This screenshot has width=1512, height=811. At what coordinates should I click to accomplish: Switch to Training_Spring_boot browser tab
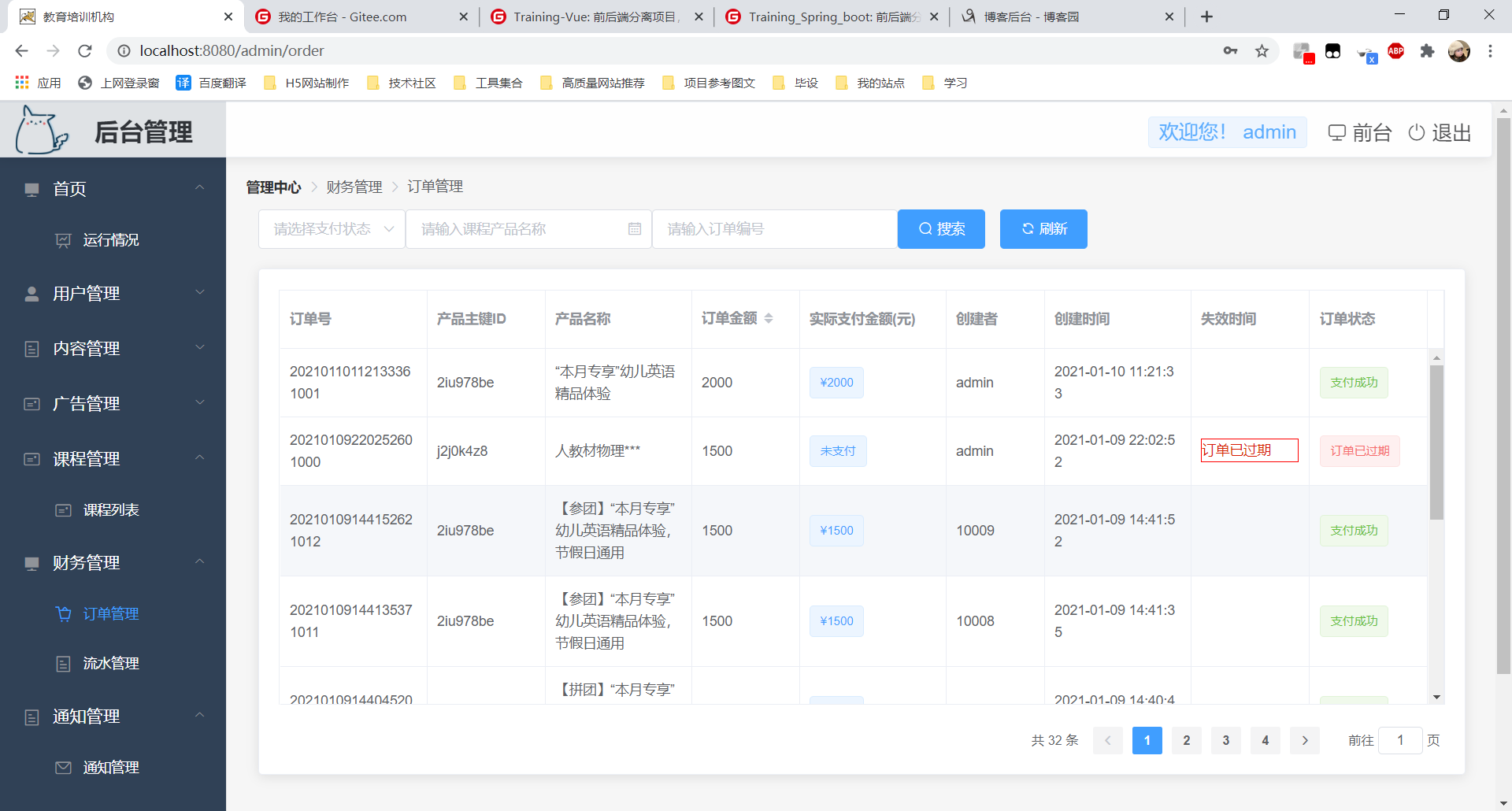831,17
